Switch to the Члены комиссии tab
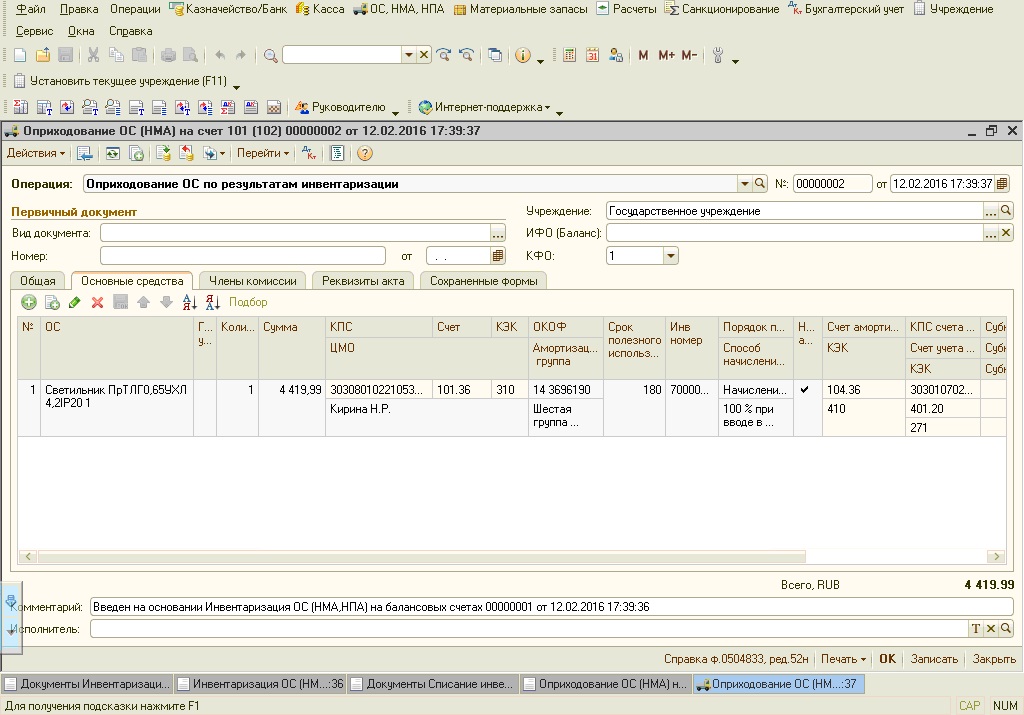This screenshot has width=1024, height=715. pyautogui.click(x=252, y=281)
